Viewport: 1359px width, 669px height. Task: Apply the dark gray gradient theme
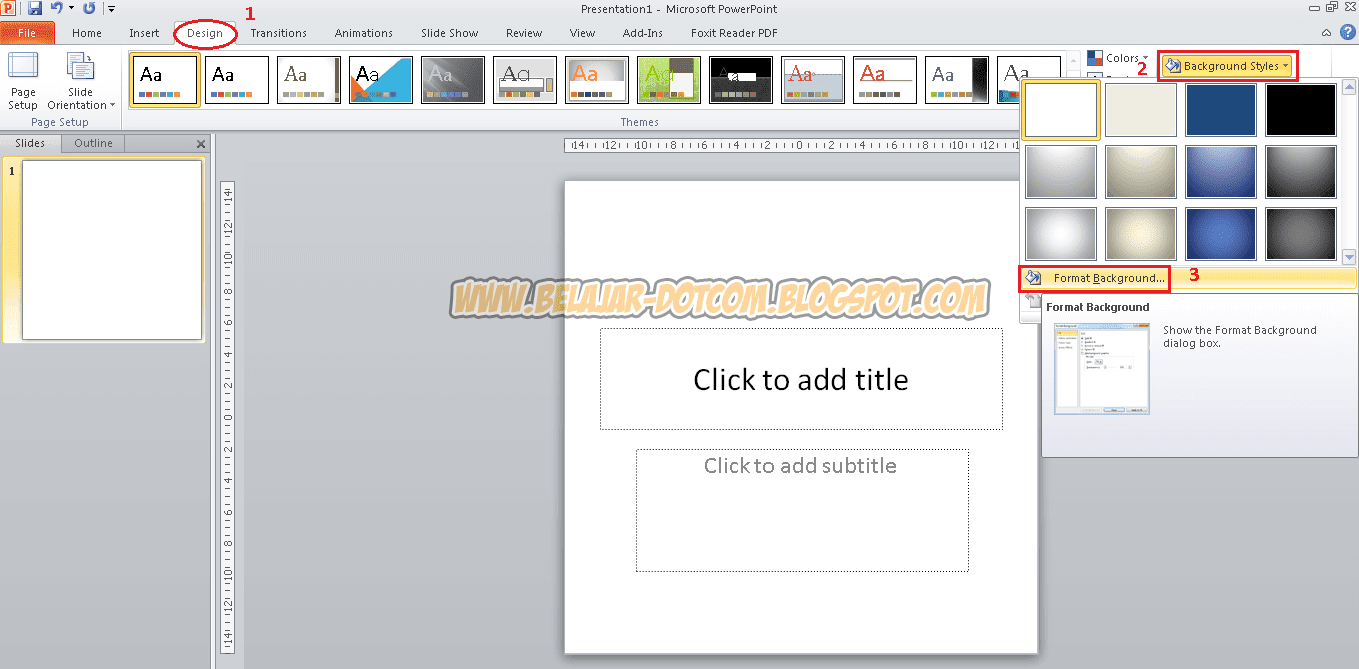(x=453, y=80)
